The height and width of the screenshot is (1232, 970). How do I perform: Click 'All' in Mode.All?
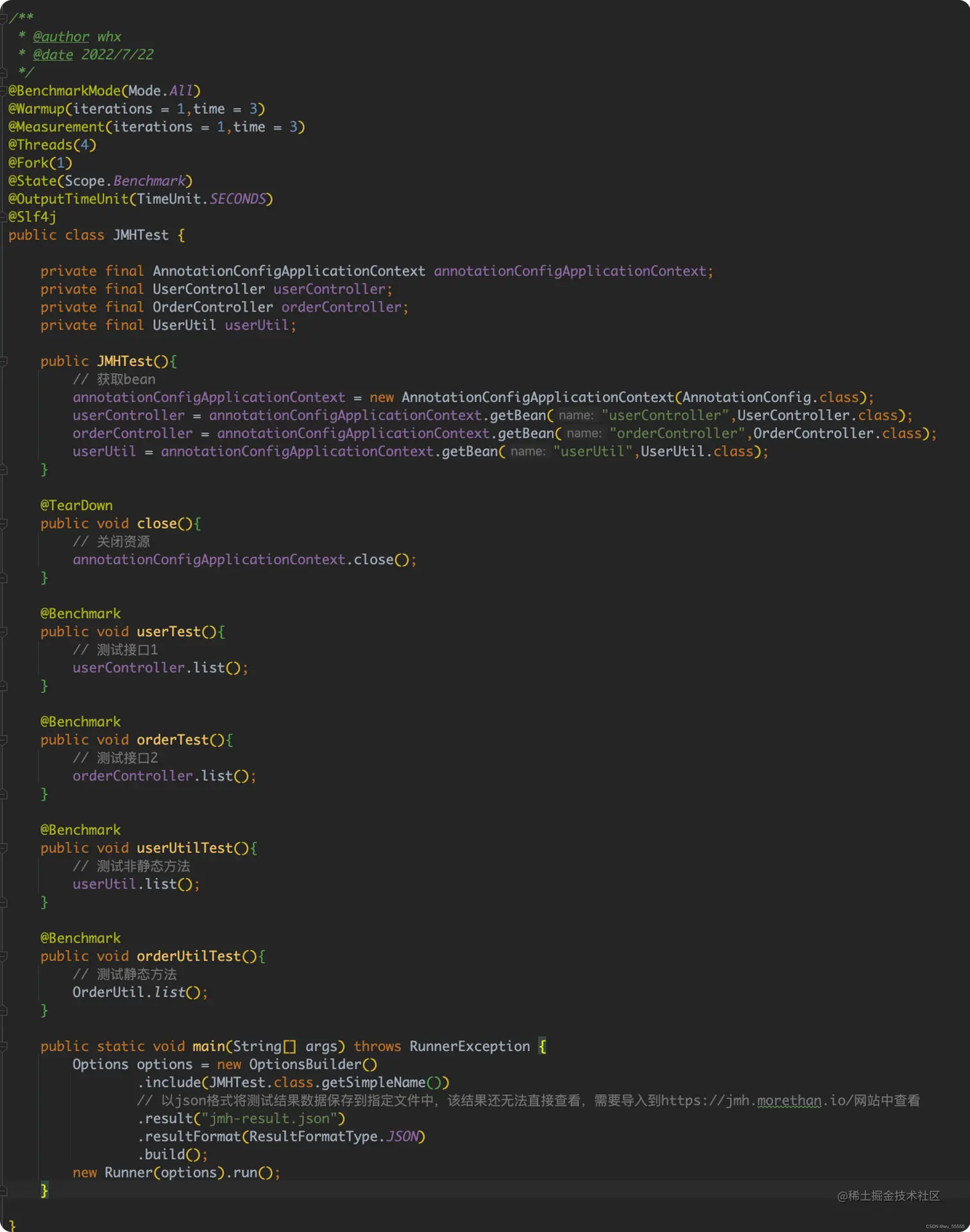point(181,90)
